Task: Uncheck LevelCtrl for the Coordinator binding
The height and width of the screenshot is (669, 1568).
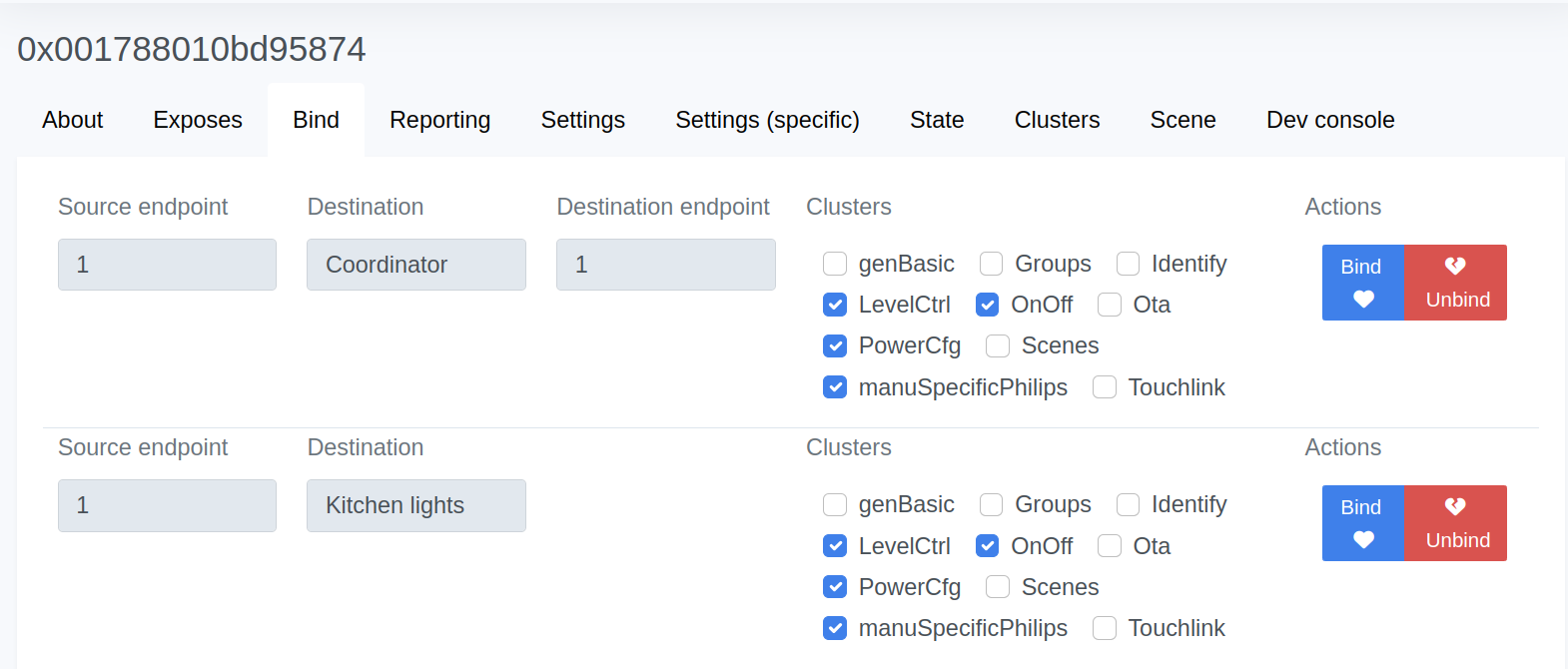Action: click(835, 305)
